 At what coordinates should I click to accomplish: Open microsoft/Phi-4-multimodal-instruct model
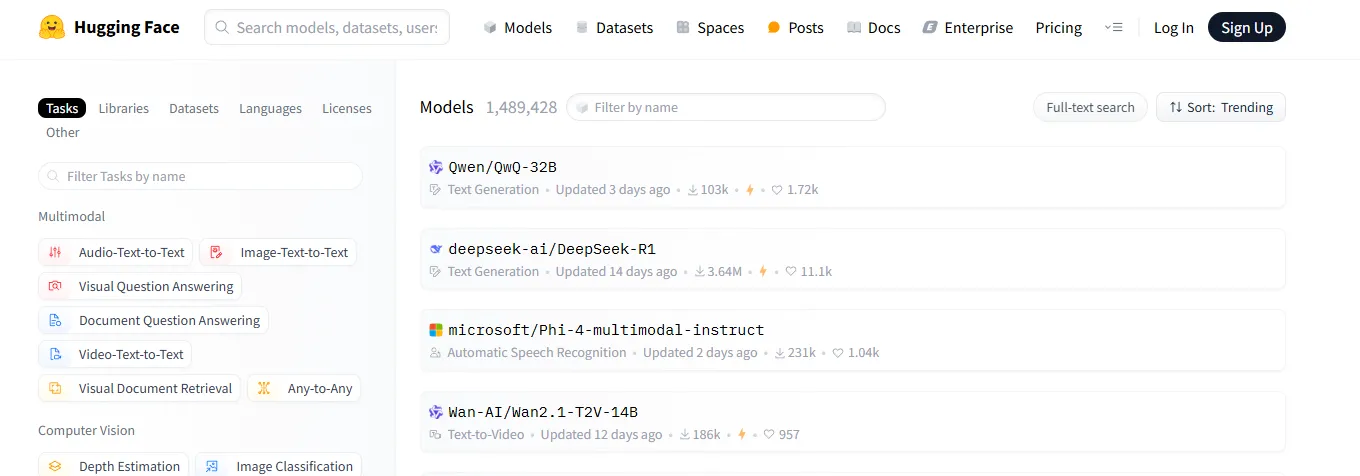(x=853, y=340)
